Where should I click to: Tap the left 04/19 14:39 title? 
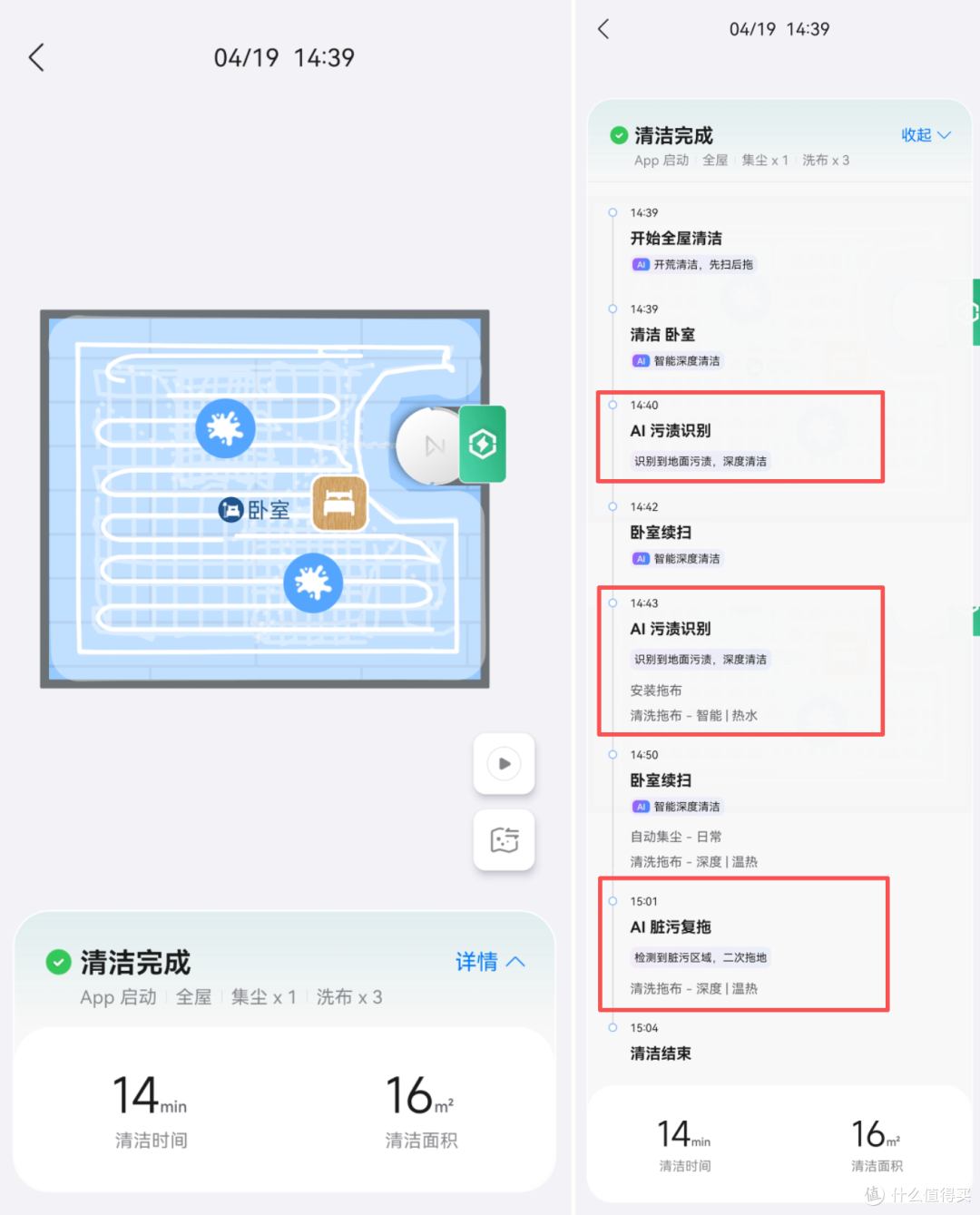coord(284,58)
